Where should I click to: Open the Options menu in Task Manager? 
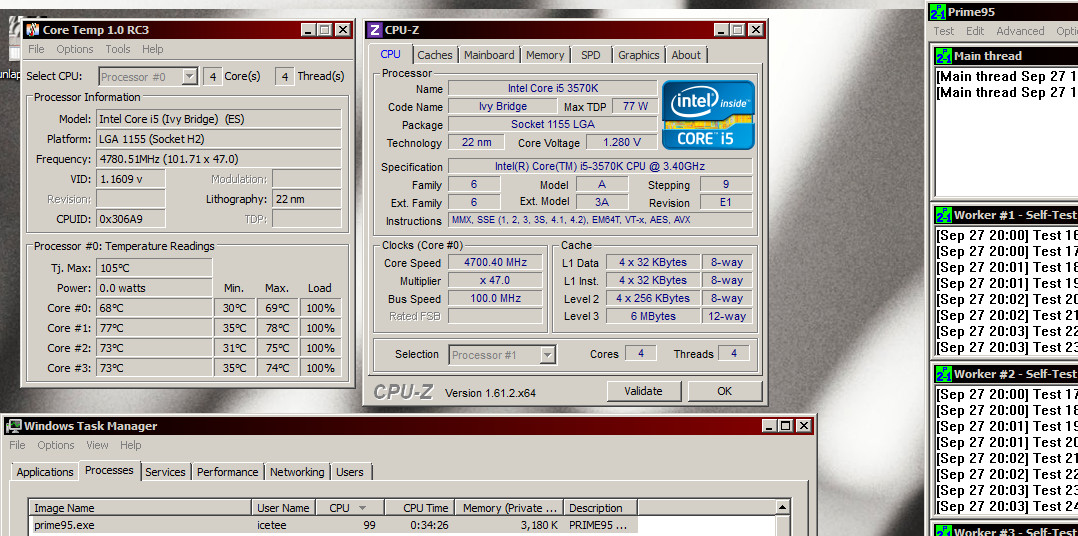coord(56,445)
